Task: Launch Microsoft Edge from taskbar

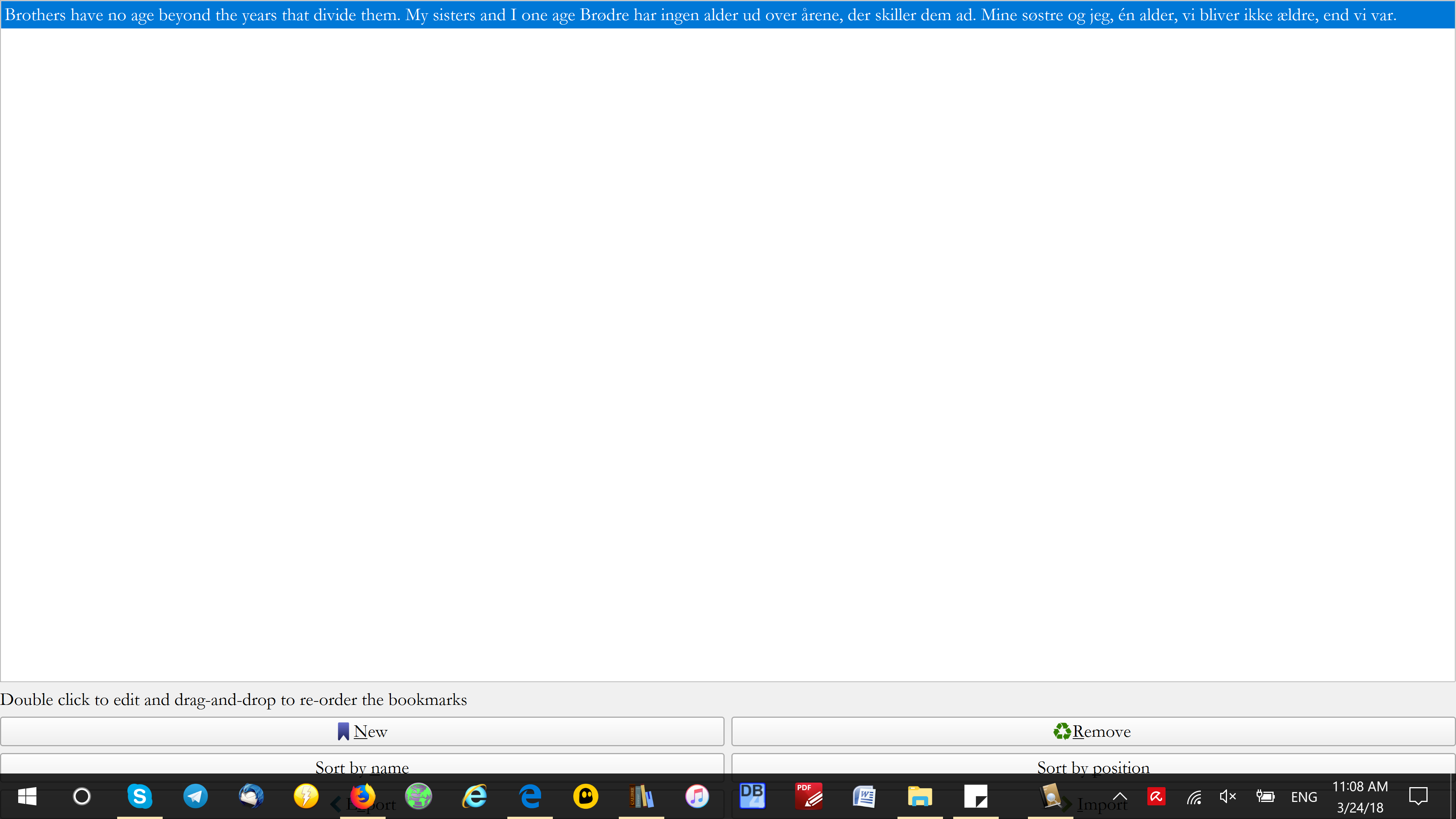Action: 530,796
